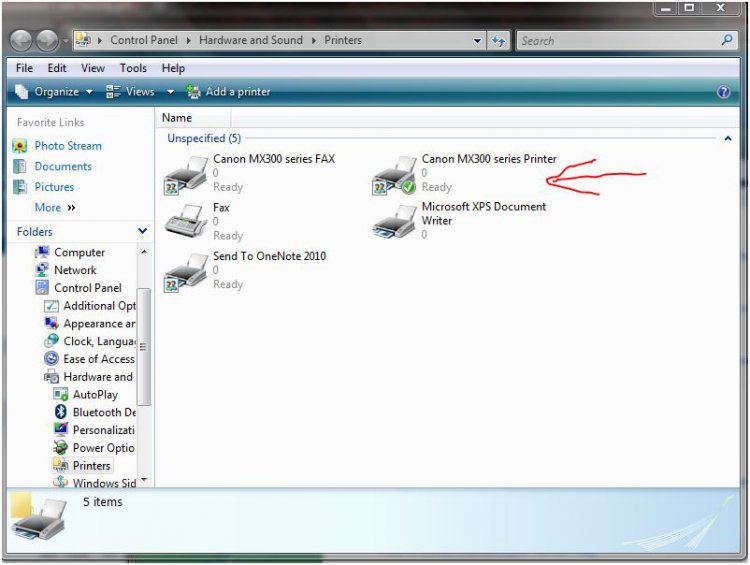Select Hardware and Sound breadcrumb
Viewport: 750px width, 565px height.
(x=251, y=40)
